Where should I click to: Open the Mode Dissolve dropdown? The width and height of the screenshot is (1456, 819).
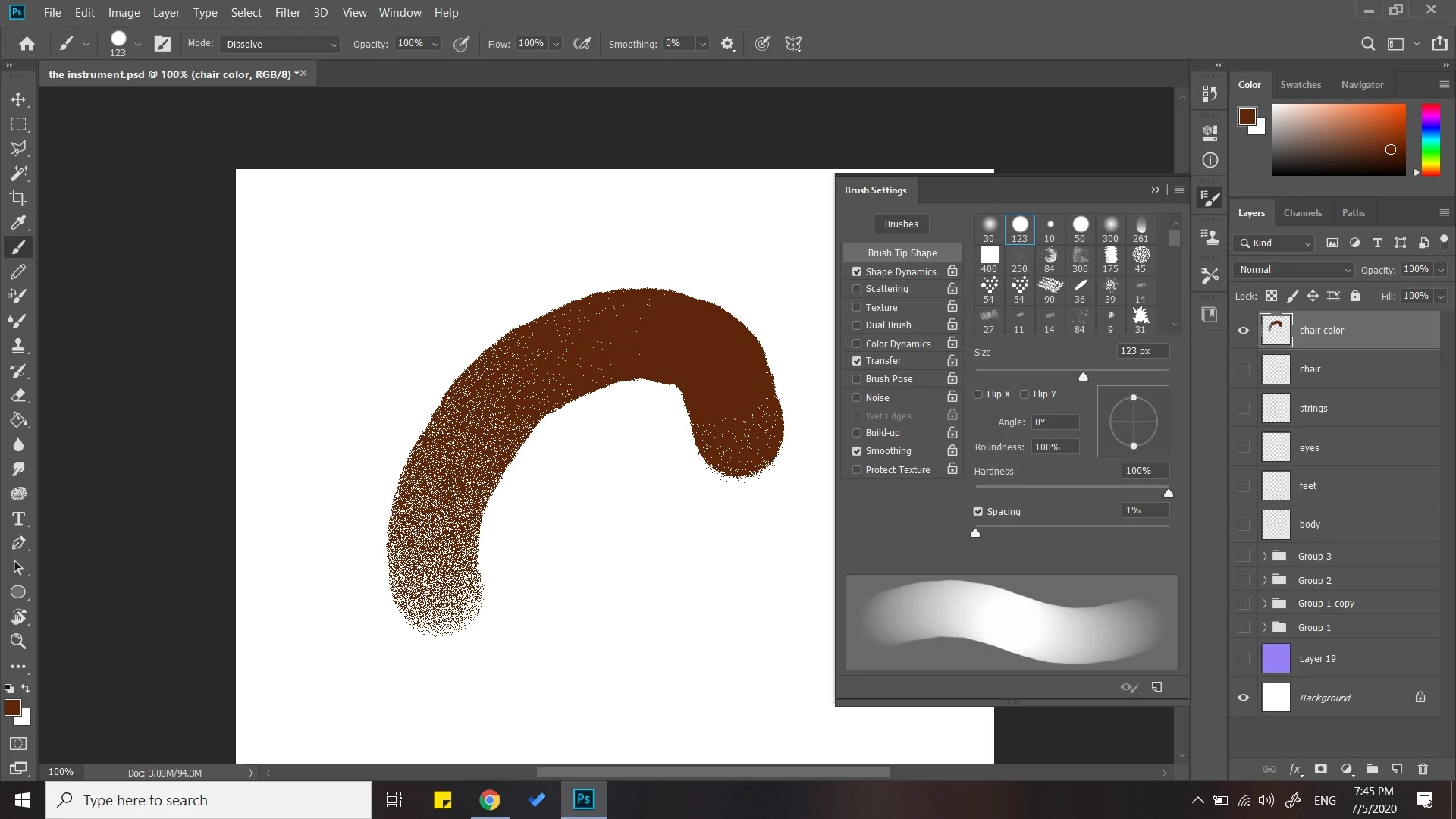[281, 44]
